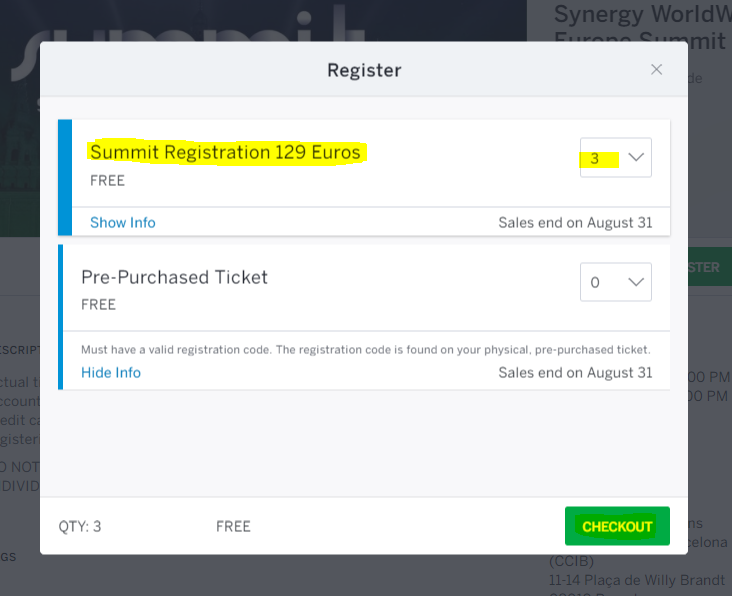Click the chevron arrow beside quantity 3
Viewport: 732px width, 596px height.
pos(636,157)
